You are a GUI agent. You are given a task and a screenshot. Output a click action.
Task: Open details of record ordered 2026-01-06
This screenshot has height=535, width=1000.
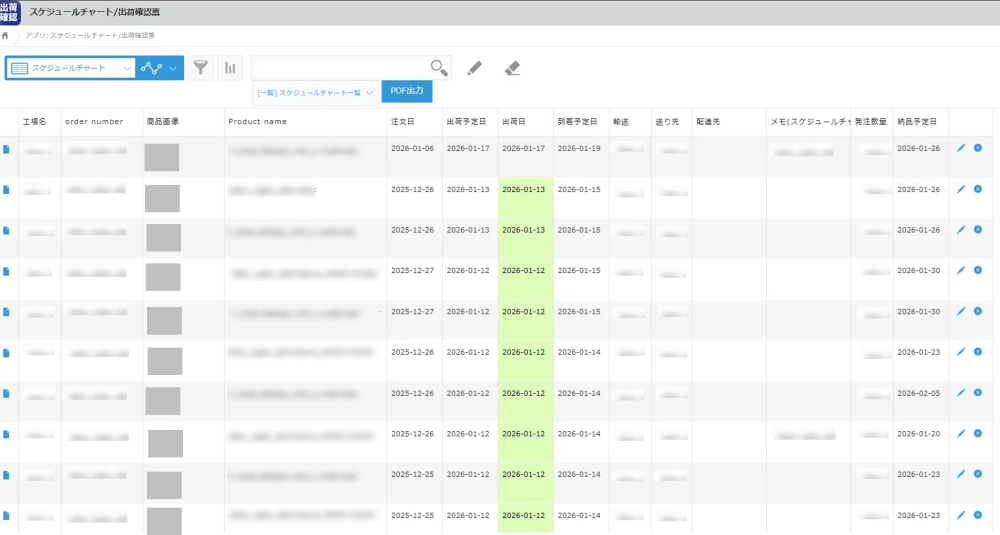coord(6,149)
